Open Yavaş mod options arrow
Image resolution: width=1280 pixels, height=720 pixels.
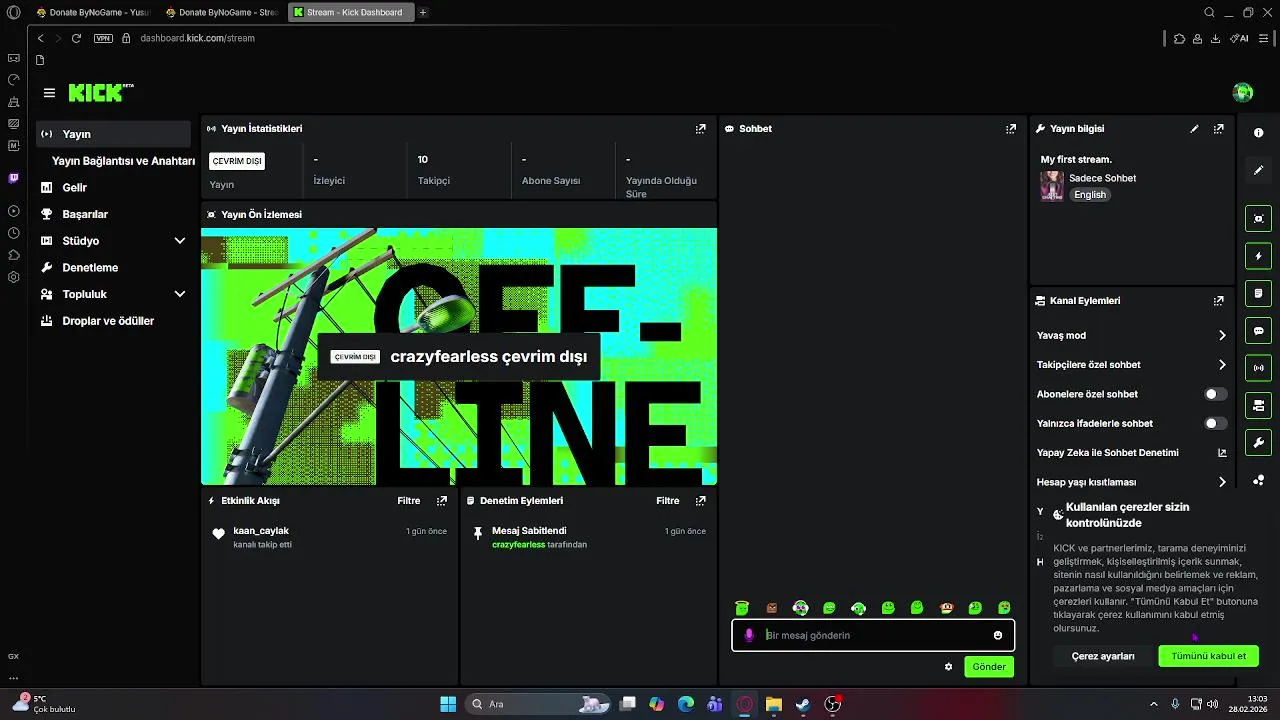(x=1222, y=336)
